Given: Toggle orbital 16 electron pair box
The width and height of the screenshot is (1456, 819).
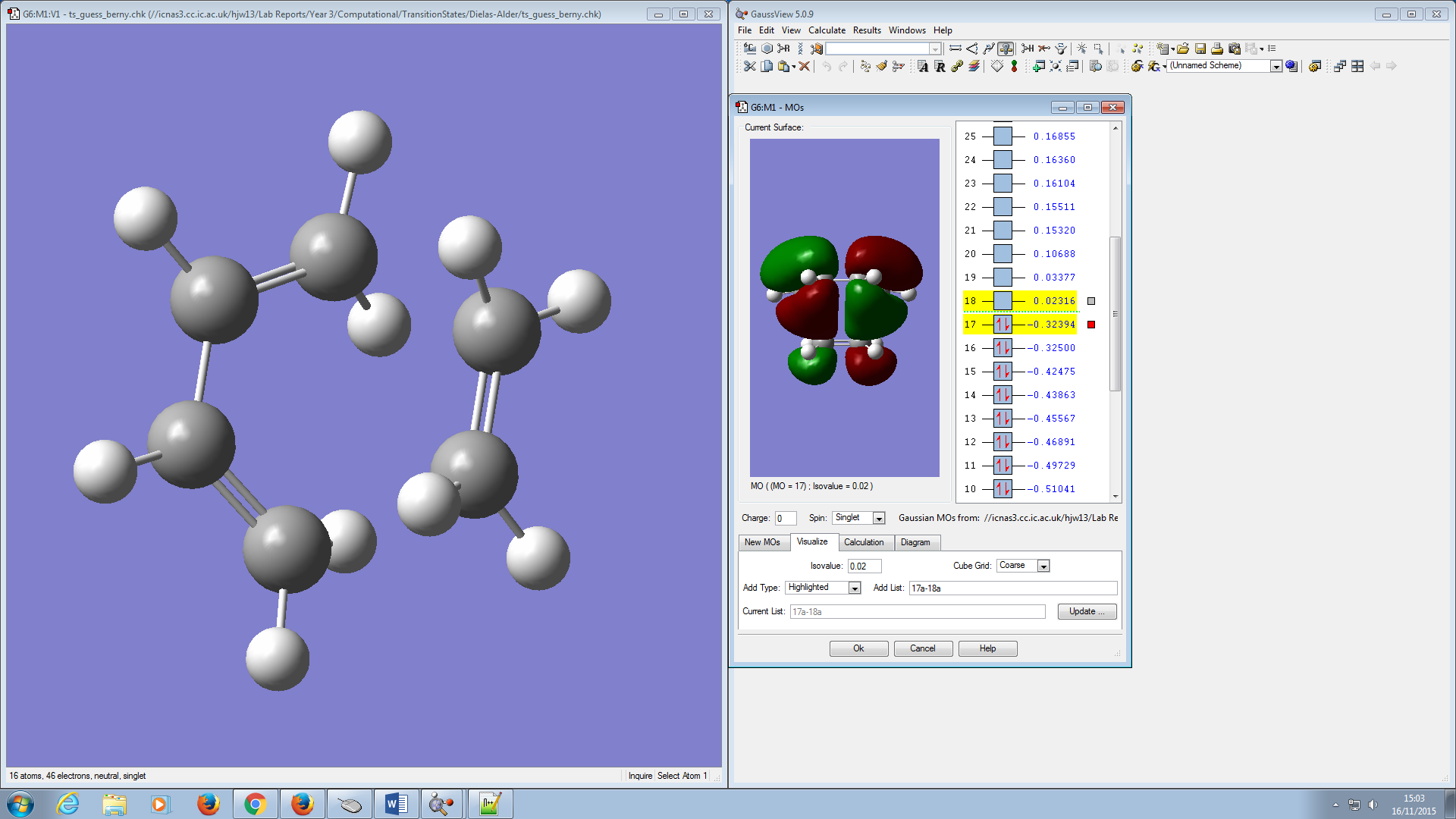Looking at the screenshot, I should coord(1003,348).
